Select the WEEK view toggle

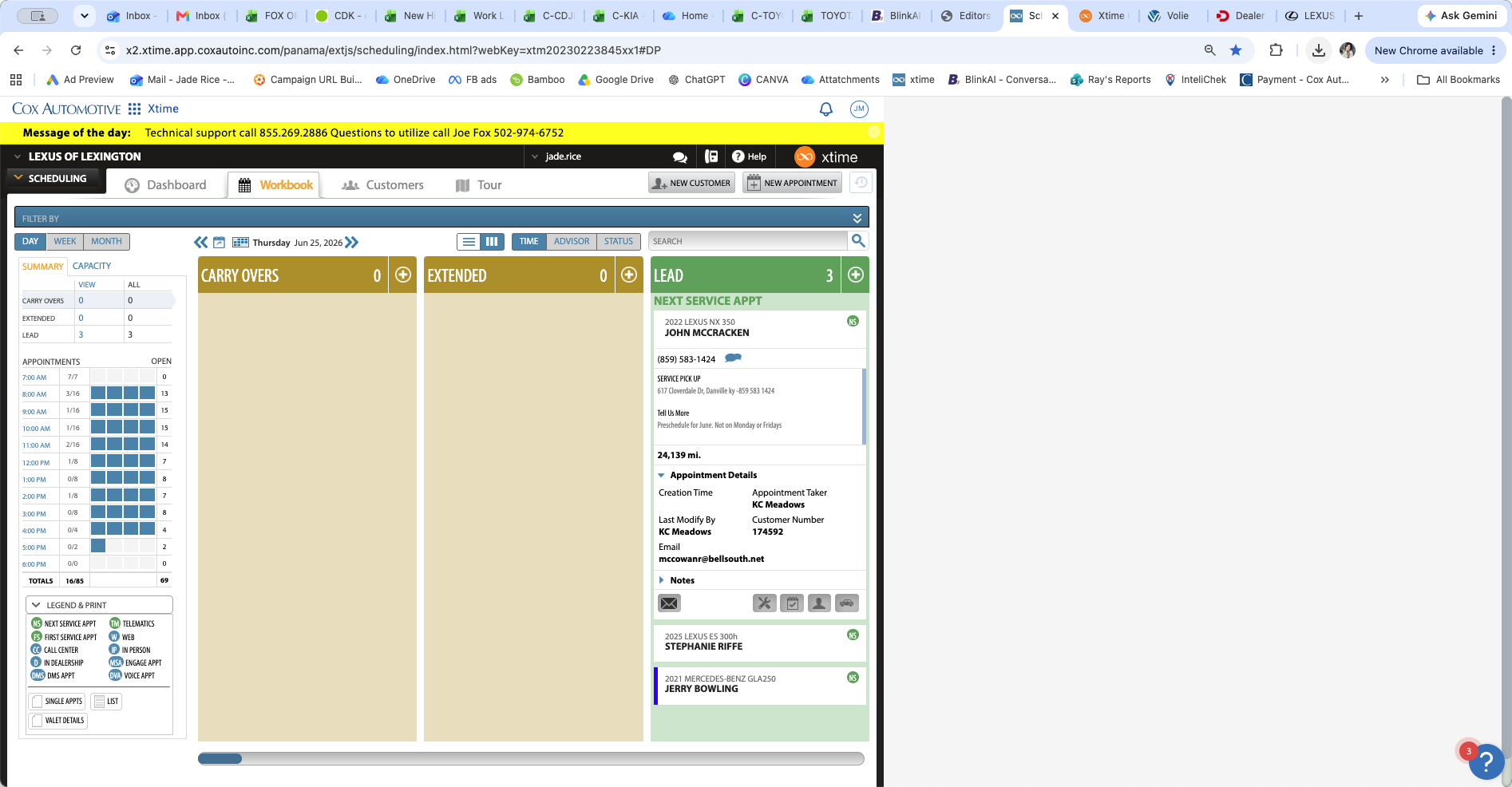click(65, 241)
